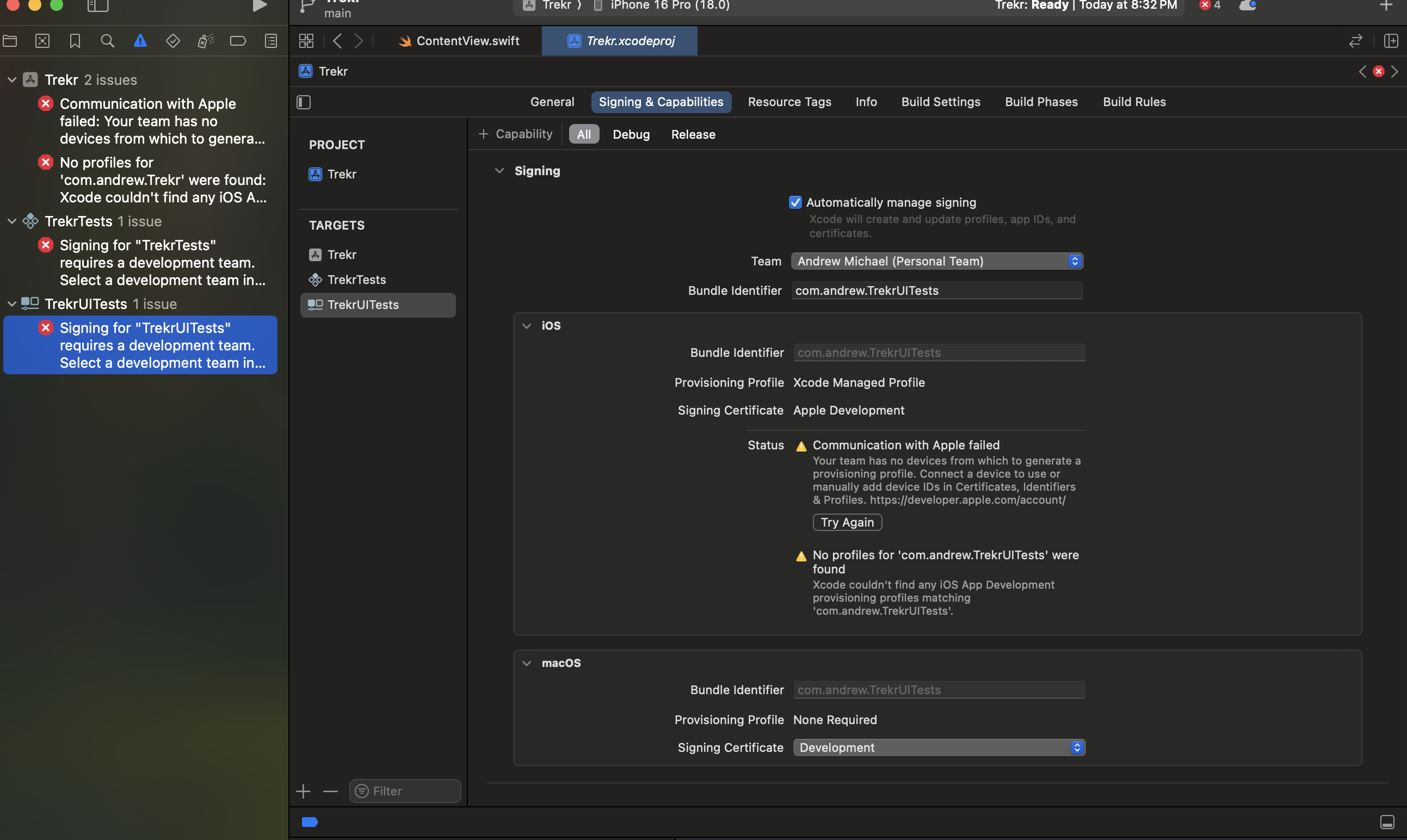Open the iPhone 16 Pro destination selector
1407x840 pixels.
662,5
